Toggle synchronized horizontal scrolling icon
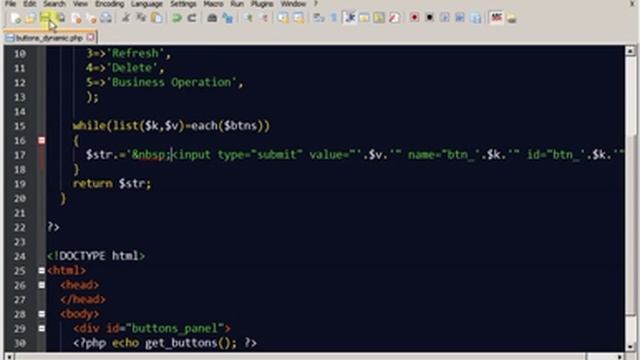Image resolution: width=640 pixels, height=360 pixels. tap(298, 18)
